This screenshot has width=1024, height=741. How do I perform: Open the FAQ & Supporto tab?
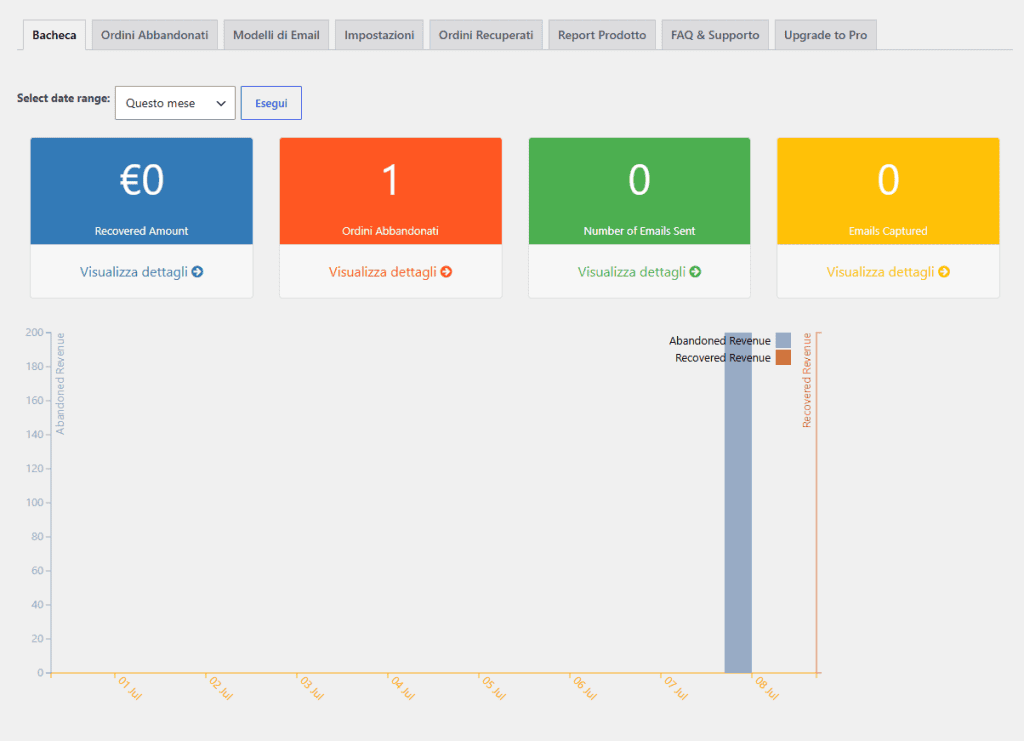(715, 35)
